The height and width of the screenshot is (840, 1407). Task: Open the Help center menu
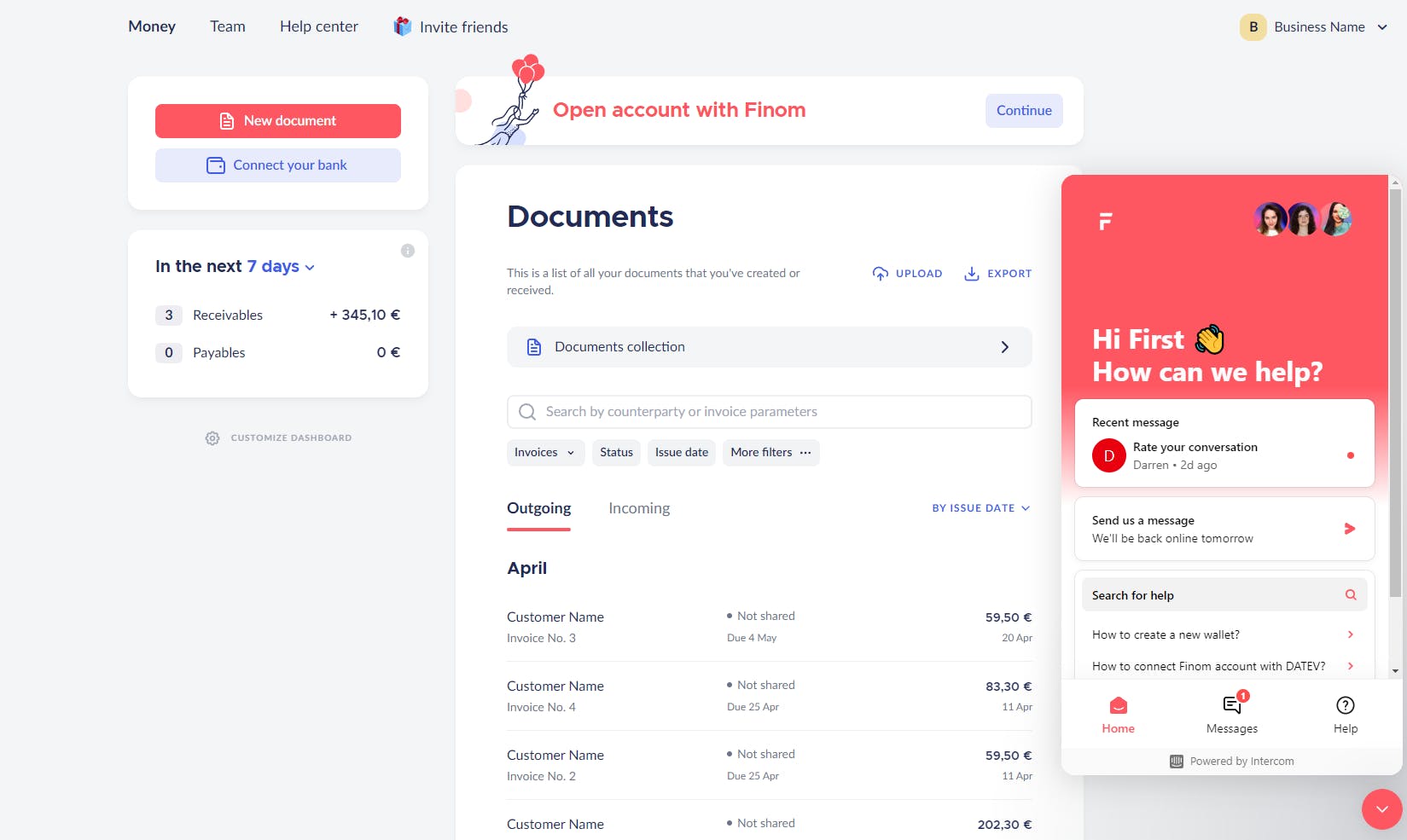pos(319,26)
